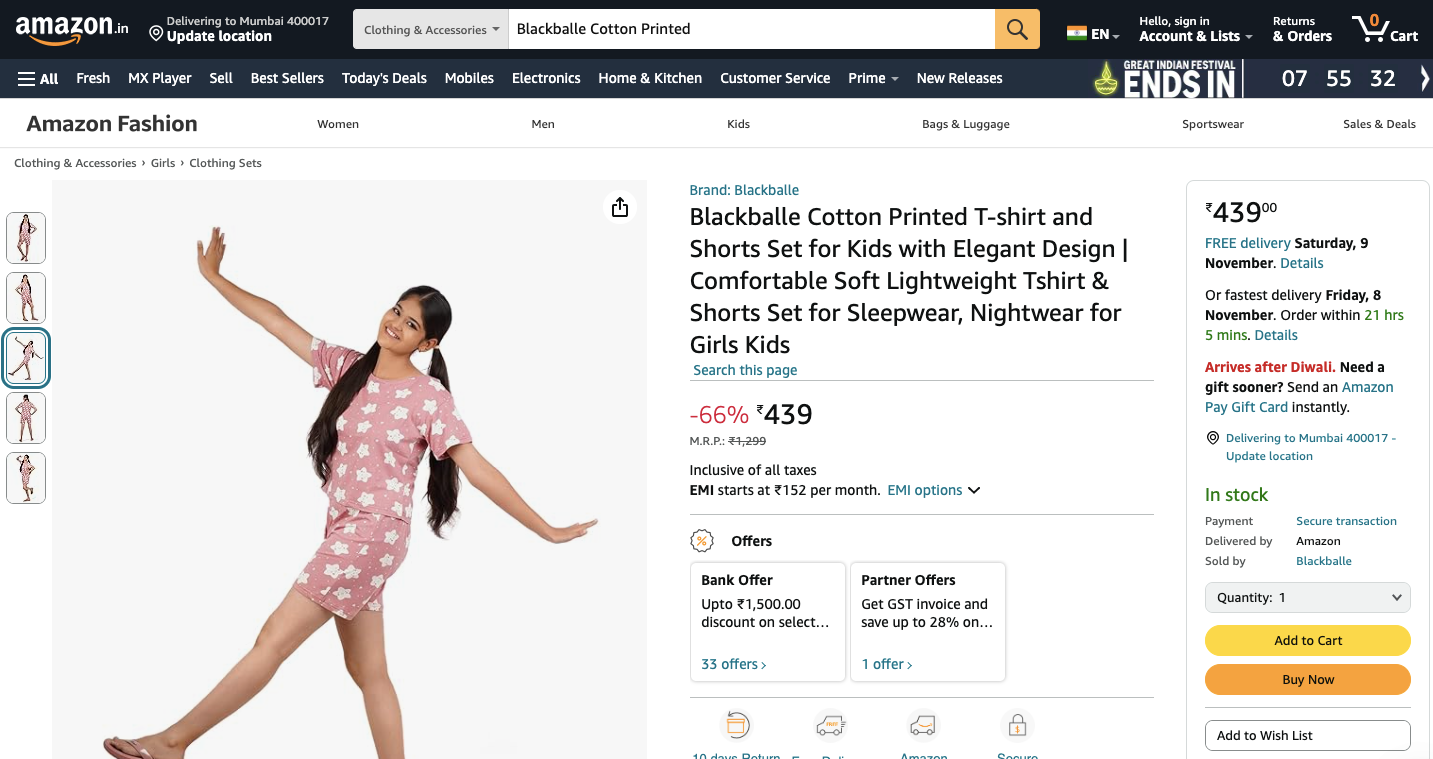The image size is (1433, 759).
Task: Click the share icon on product image
Action: [620, 207]
